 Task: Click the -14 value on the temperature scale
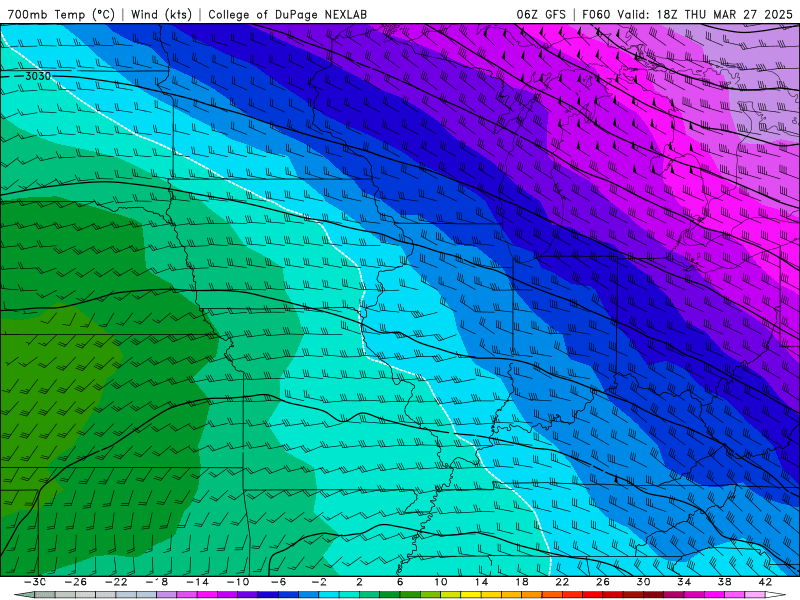tap(197, 582)
